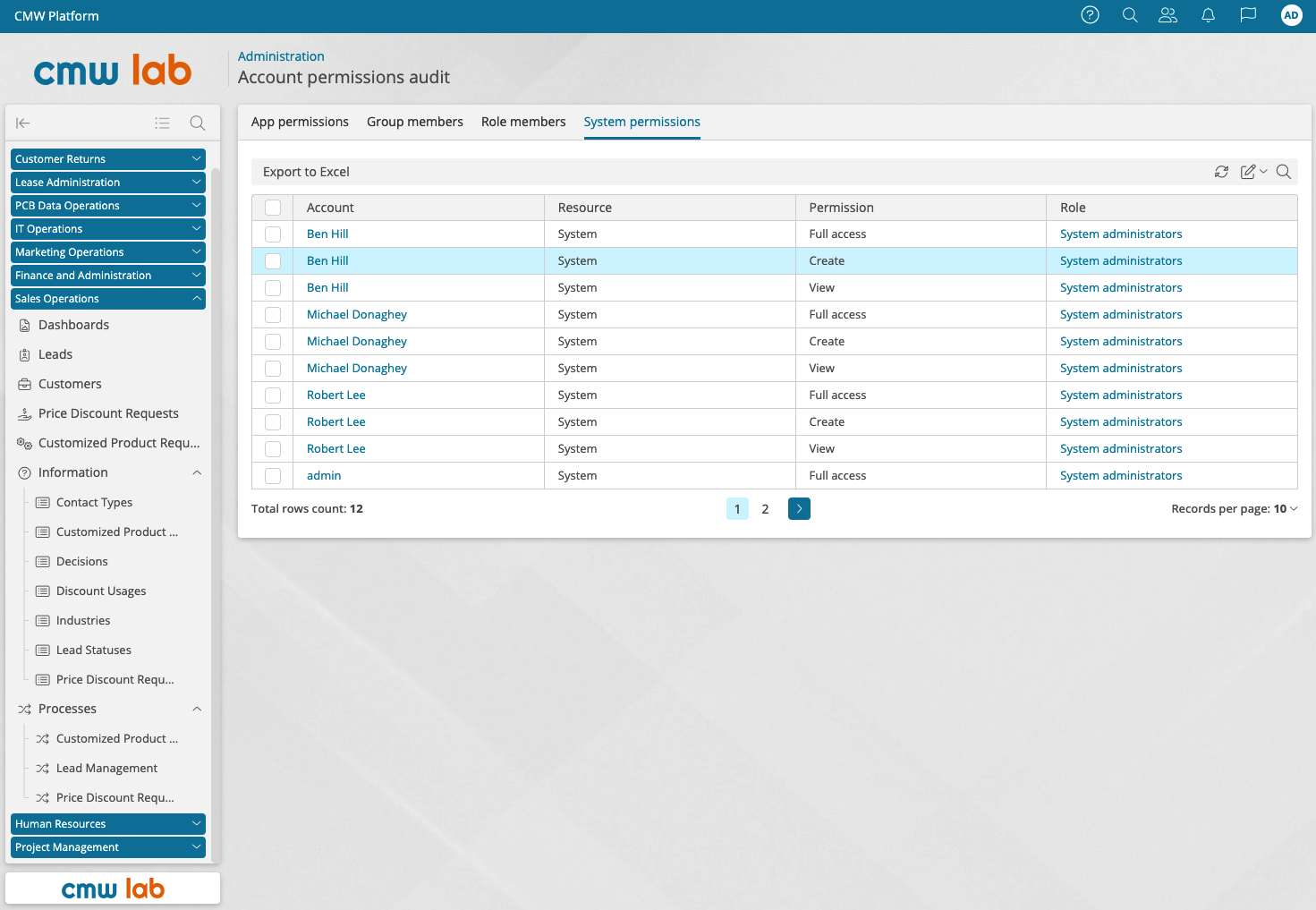
Task: Open Decisions list in sidebar
Action: 81,561
